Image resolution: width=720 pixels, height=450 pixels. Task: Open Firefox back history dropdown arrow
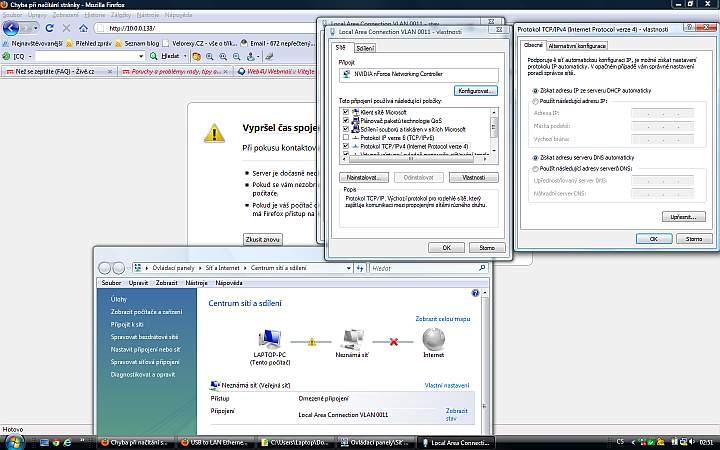(x=35, y=28)
